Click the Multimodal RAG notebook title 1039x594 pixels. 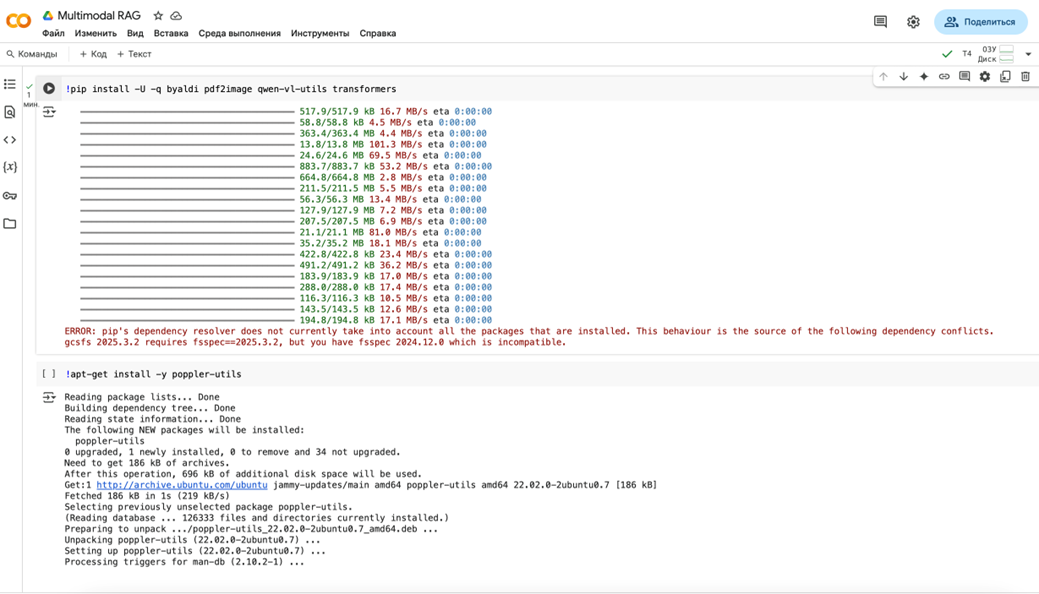click(99, 15)
